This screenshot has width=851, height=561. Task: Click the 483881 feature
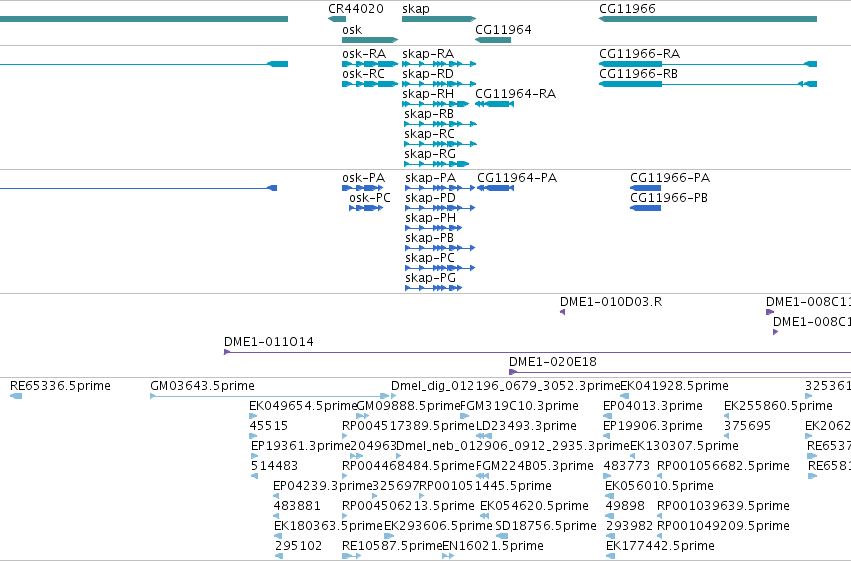tap(277, 516)
